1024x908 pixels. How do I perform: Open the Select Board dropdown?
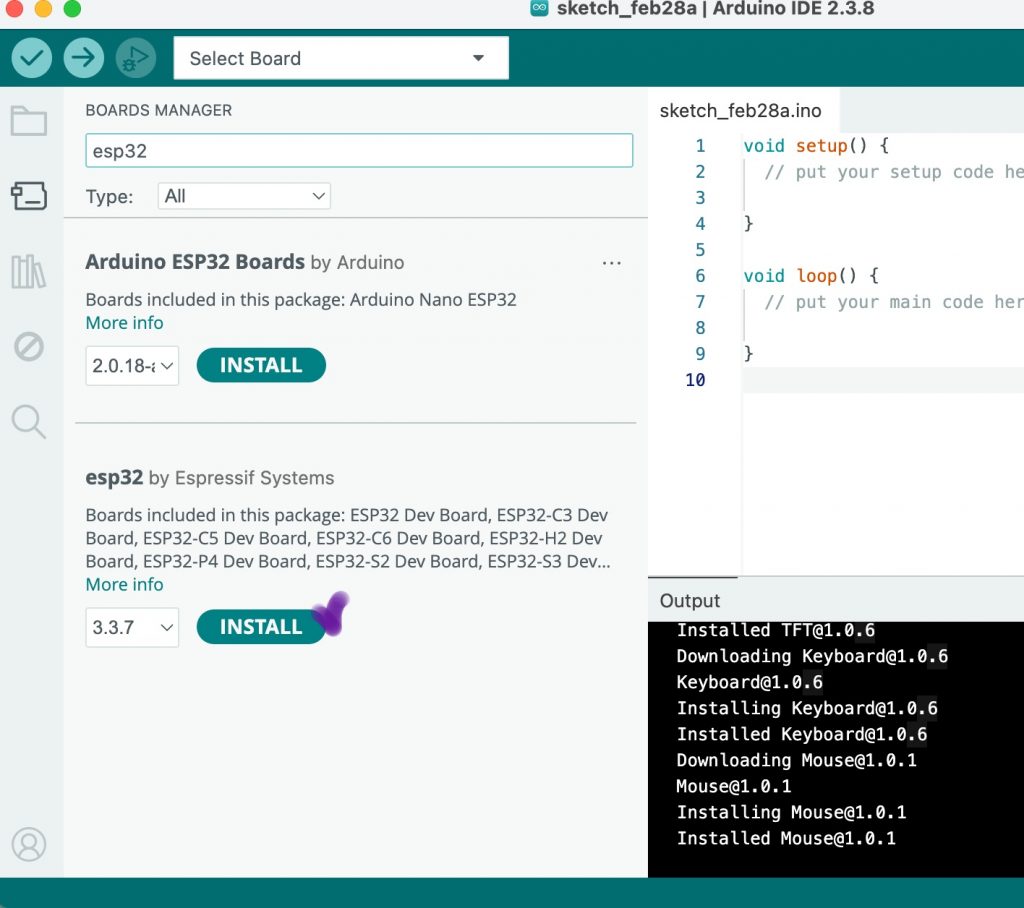click(x=341, y=58)
